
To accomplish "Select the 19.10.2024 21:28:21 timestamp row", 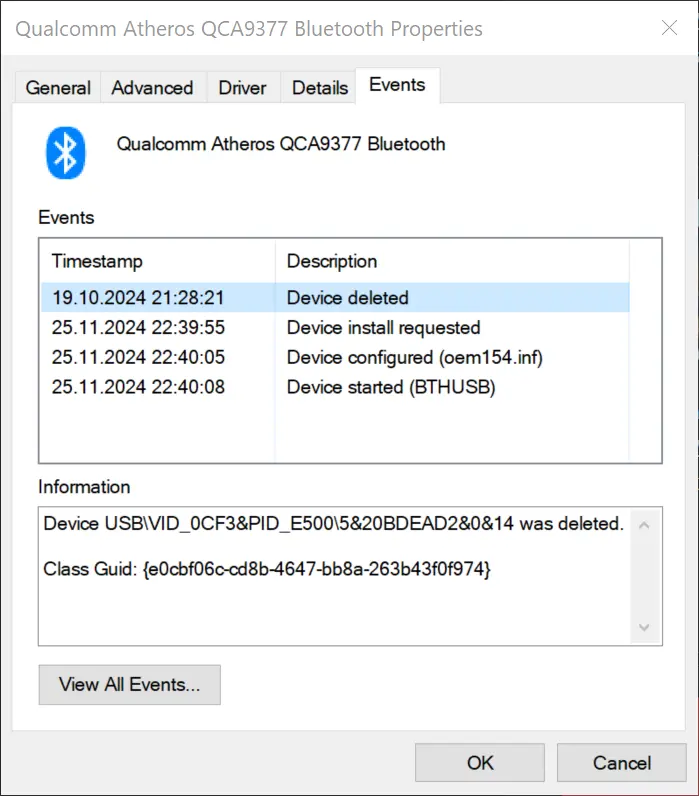I will (x=336, y=297).
